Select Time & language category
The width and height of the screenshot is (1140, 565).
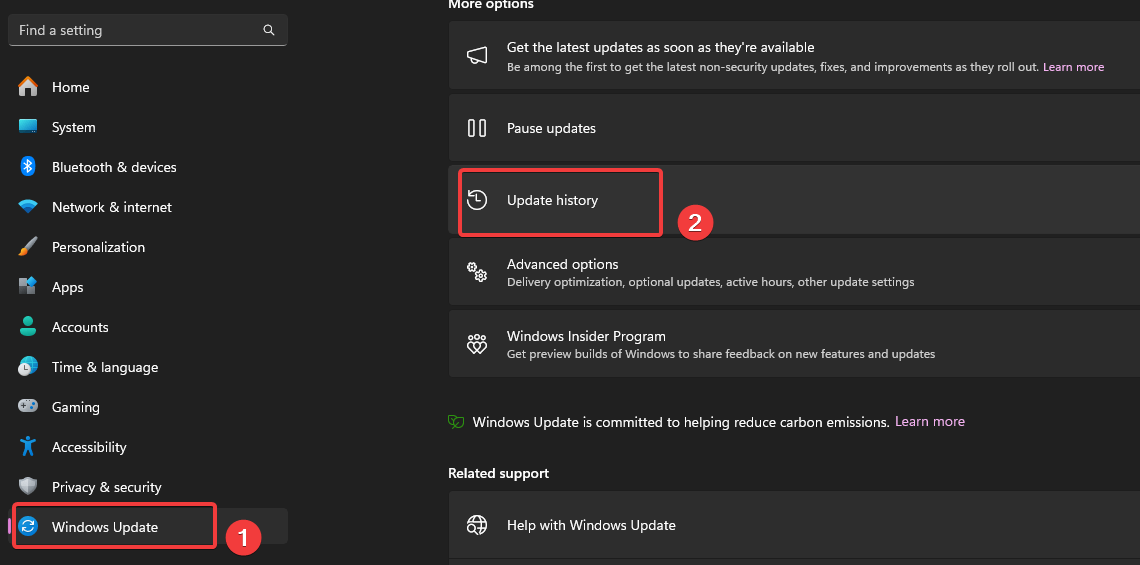click(x=104, y=367)
